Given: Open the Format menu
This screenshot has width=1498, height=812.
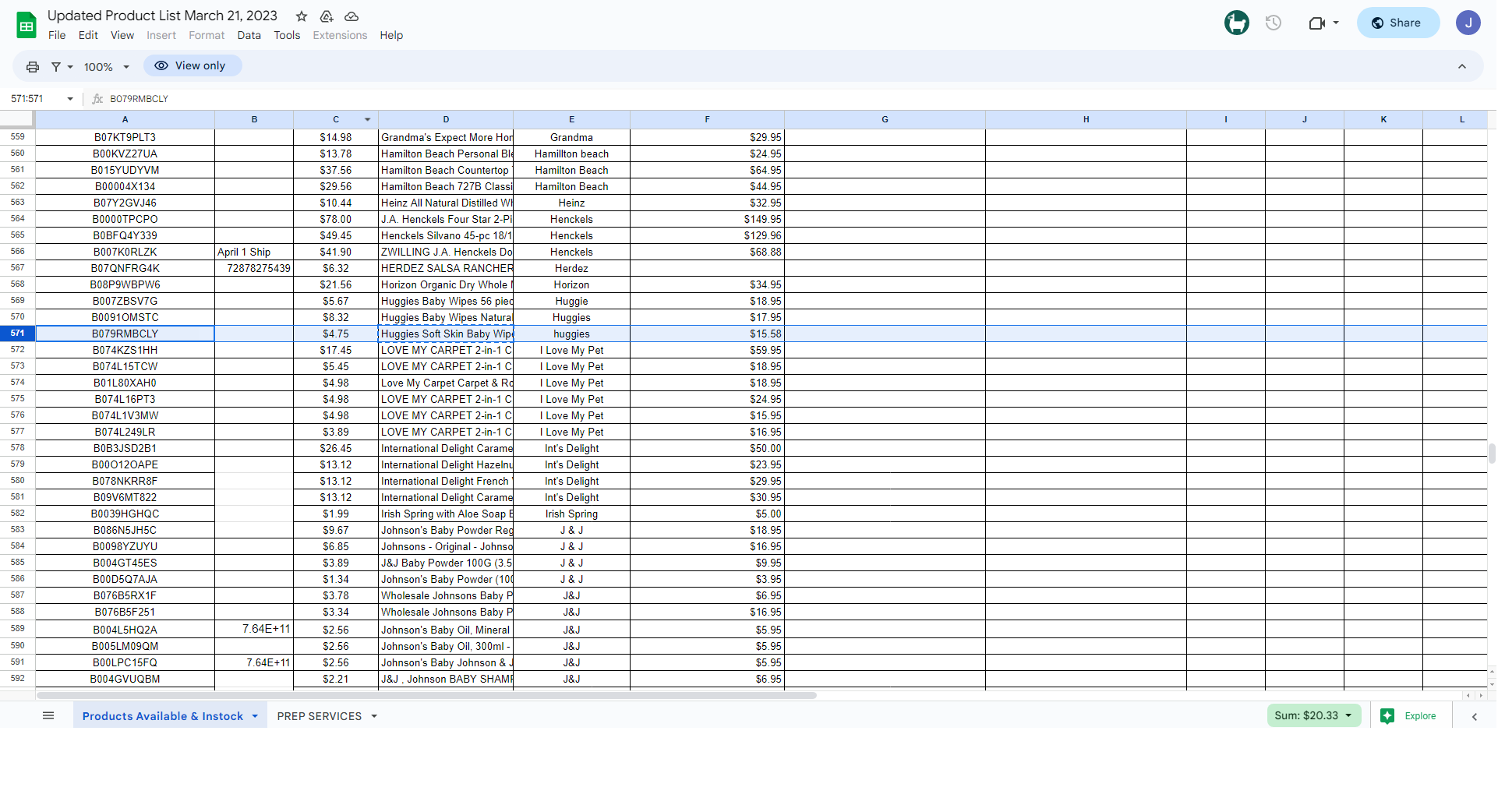Looking at the screenshot, I should pyautogui.click(x=207, y=36).
